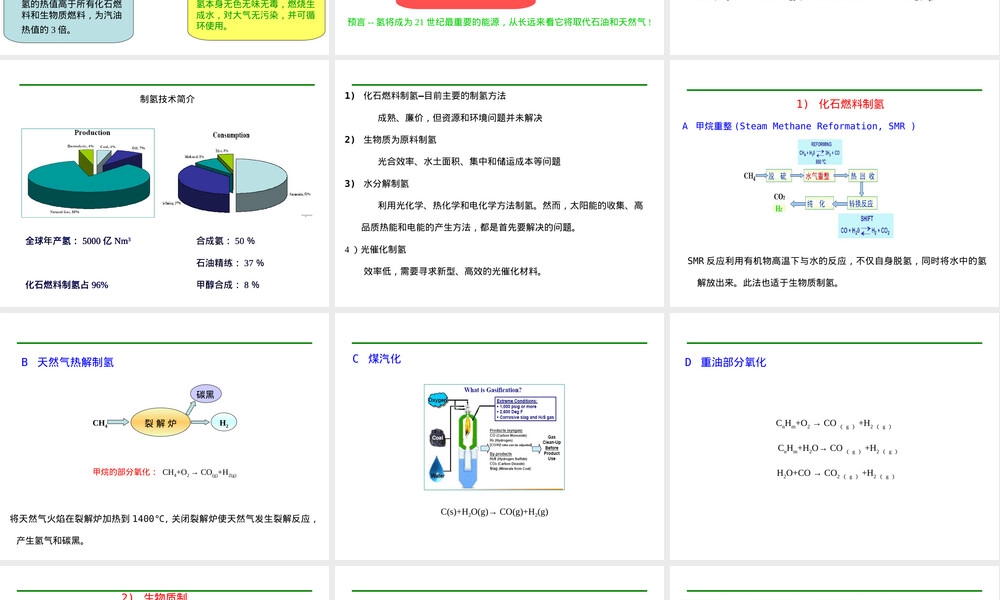The width and height of the screenshot is (1000, 600).
Task: Click the equation CnHm+O₂ → CO(g)+H₂(g)
Action: point(834,424)
